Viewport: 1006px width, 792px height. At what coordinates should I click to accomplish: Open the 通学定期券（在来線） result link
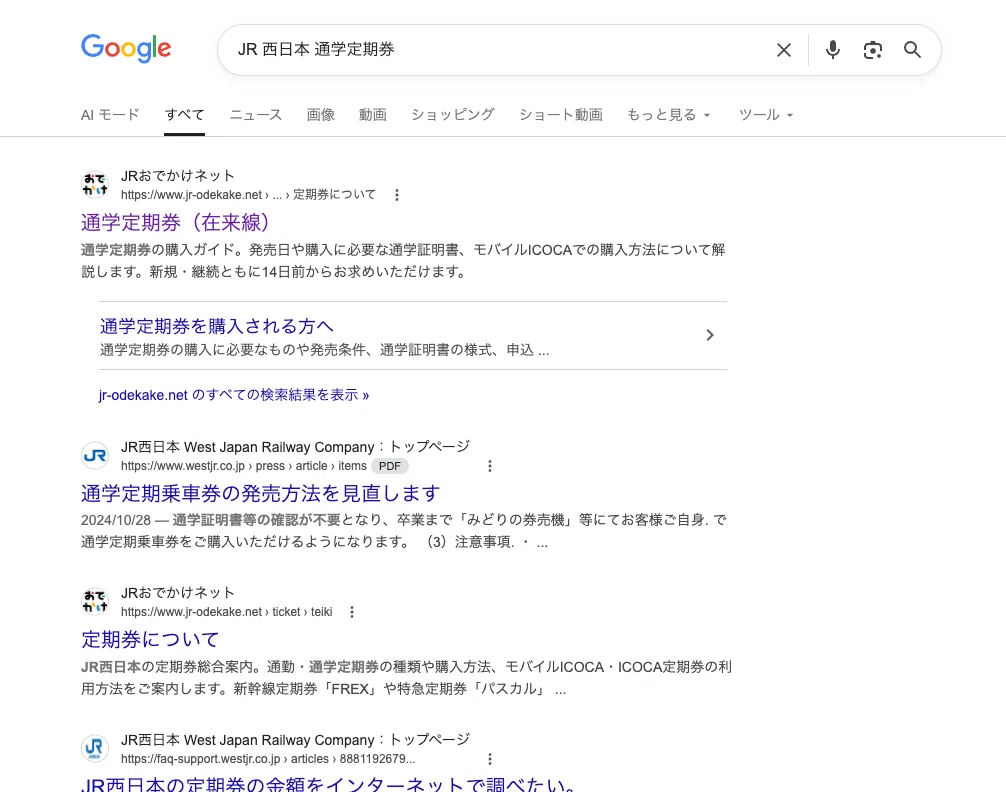tap(176, 223)
